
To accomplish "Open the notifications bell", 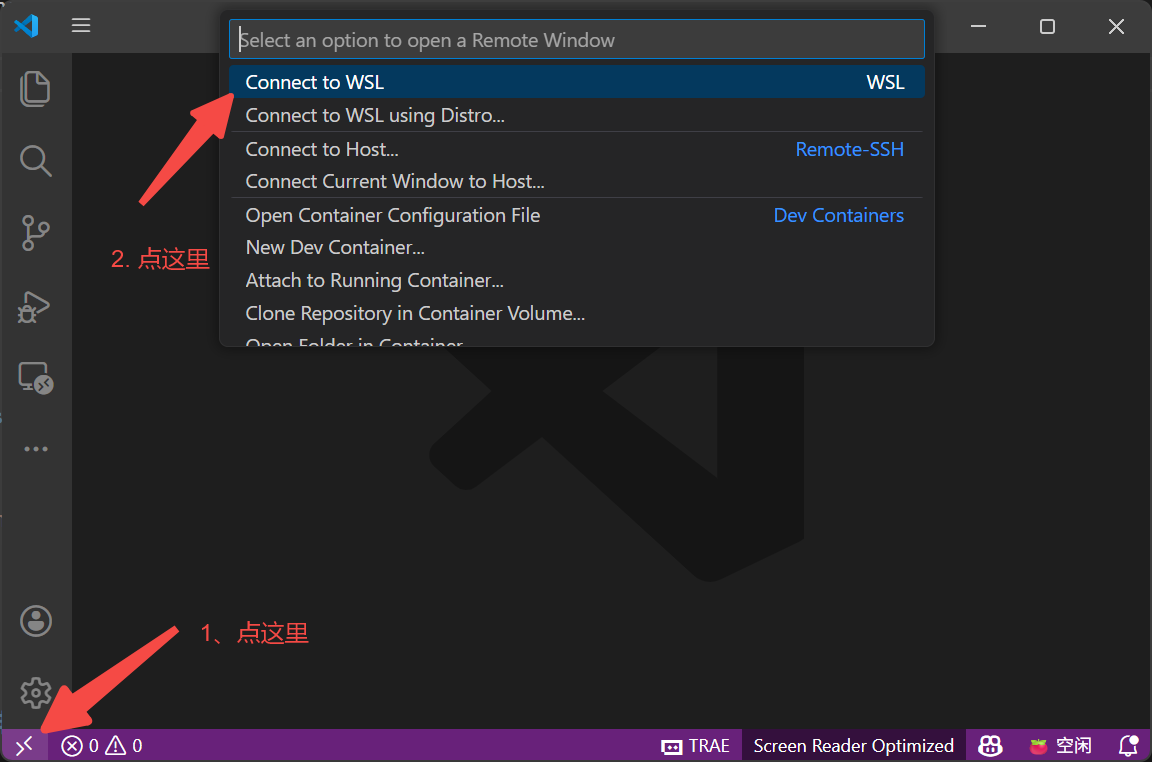I will click(1128, 745).
